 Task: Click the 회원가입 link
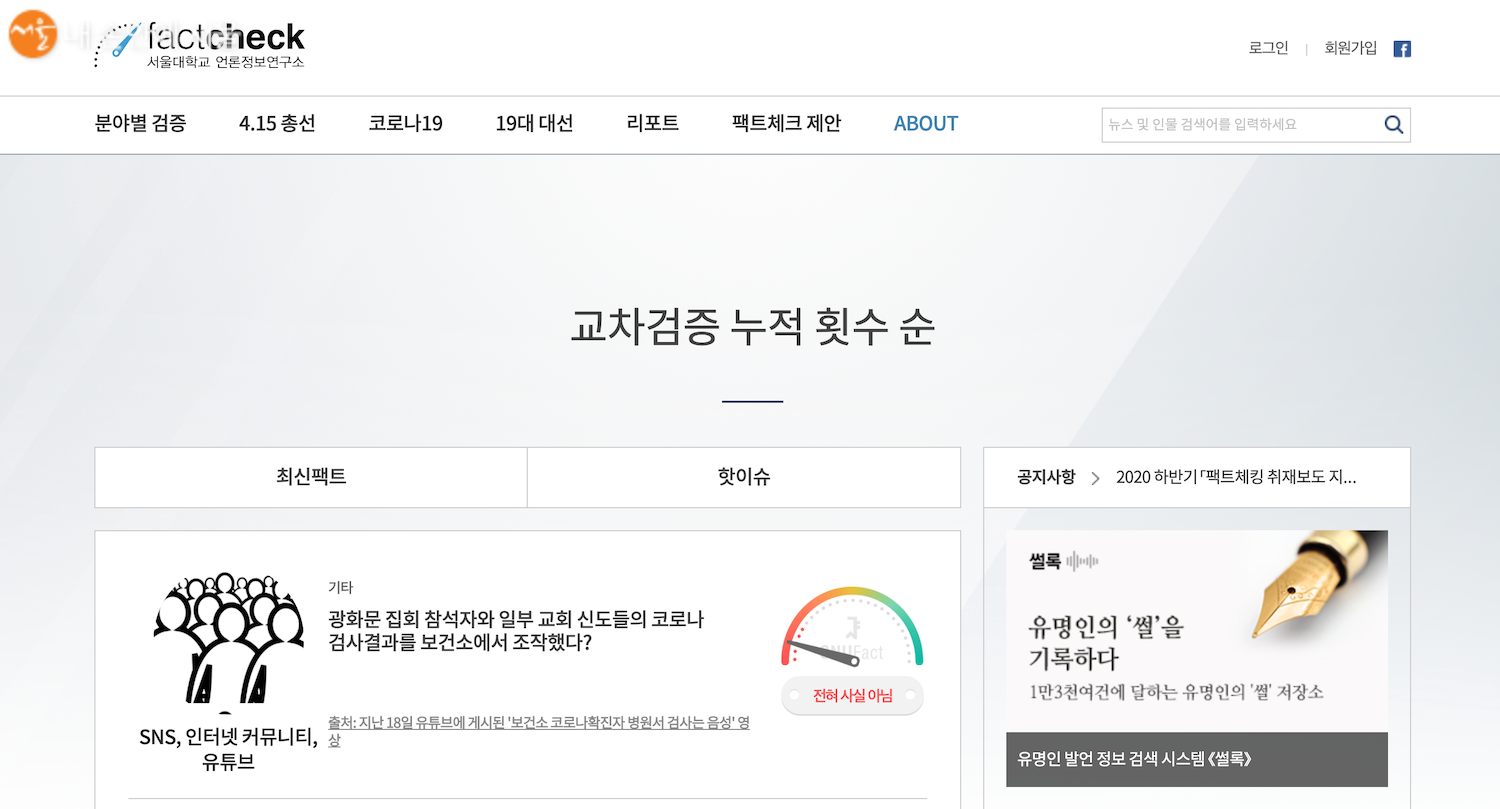1350,48
